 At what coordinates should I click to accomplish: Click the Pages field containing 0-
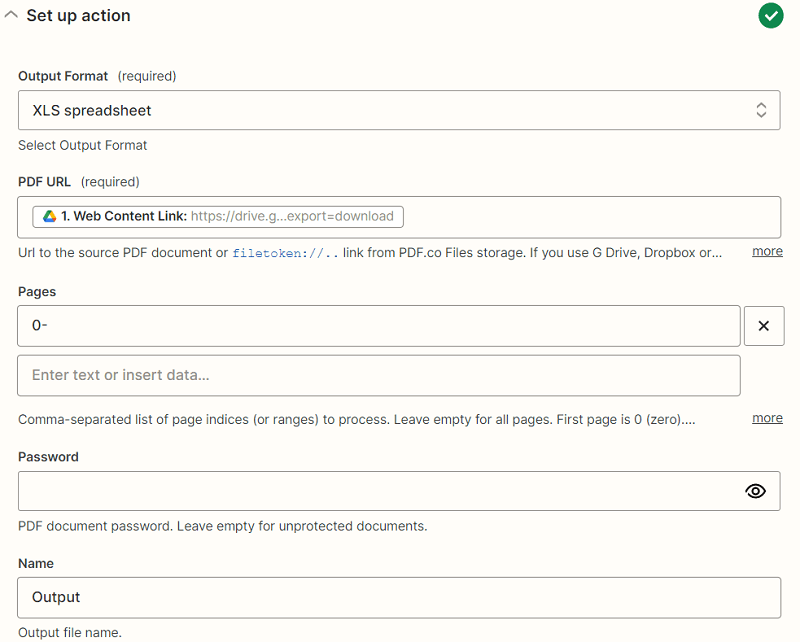tap(378, 326)
